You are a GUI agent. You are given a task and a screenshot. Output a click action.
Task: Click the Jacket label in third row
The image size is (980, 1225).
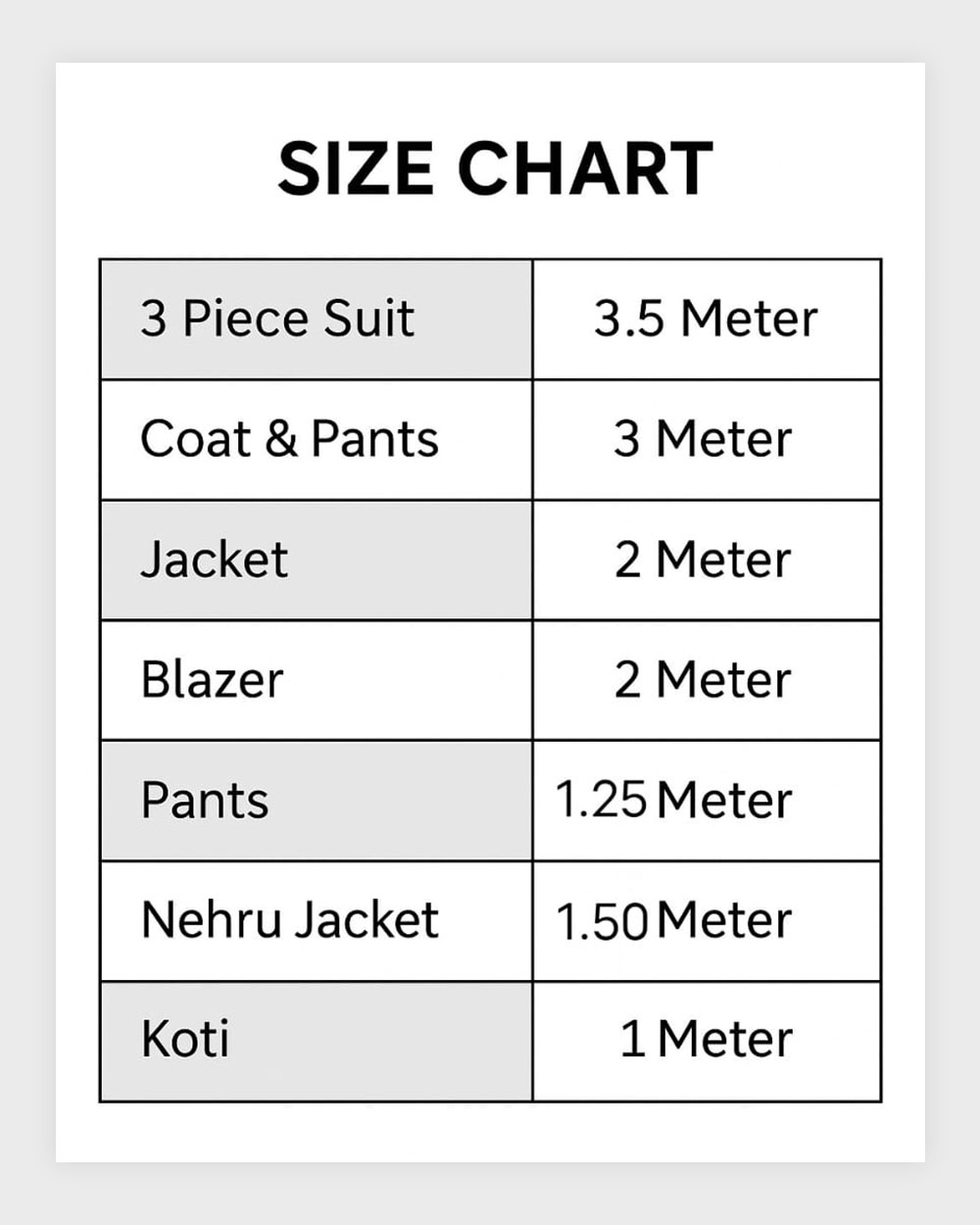(215, 561)
